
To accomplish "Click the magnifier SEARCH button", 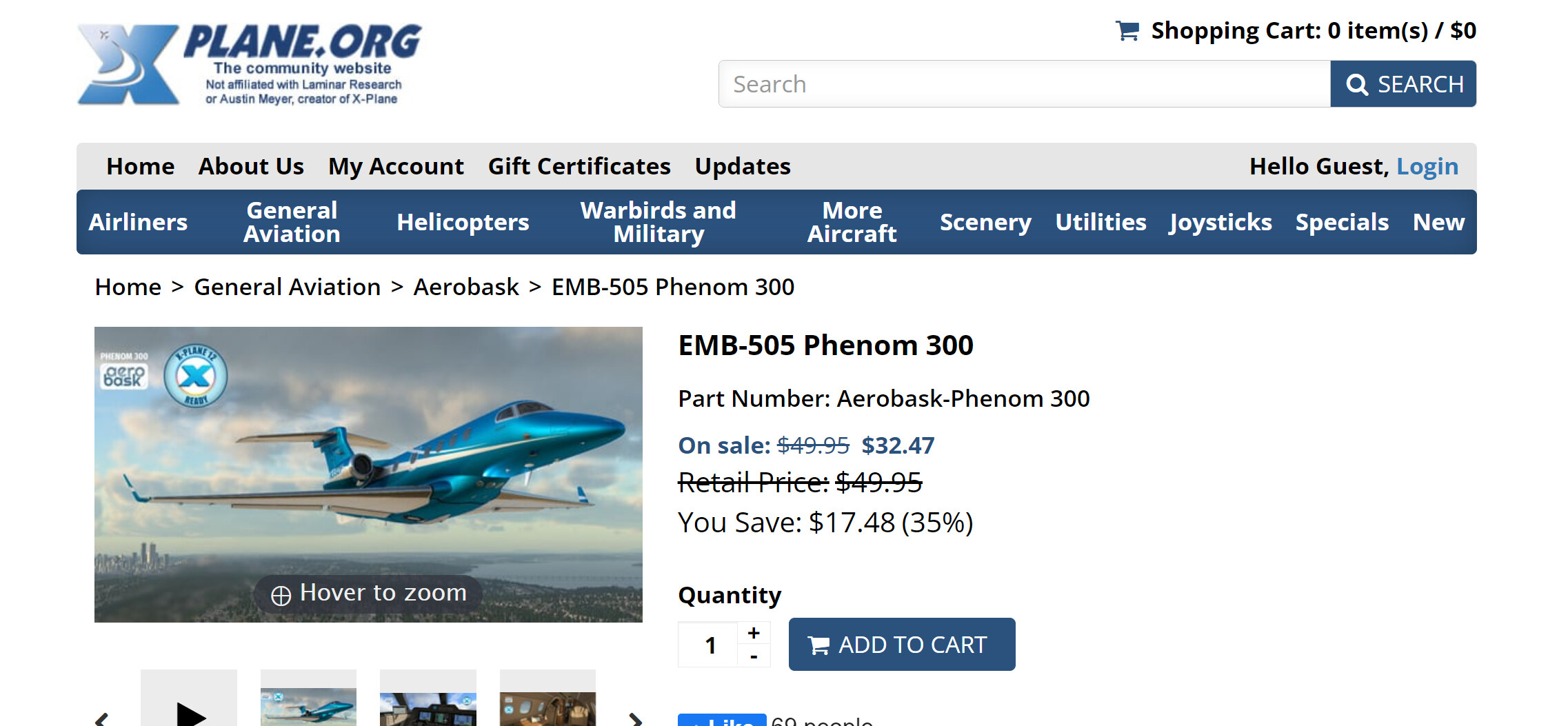I will coord(1403,84).
